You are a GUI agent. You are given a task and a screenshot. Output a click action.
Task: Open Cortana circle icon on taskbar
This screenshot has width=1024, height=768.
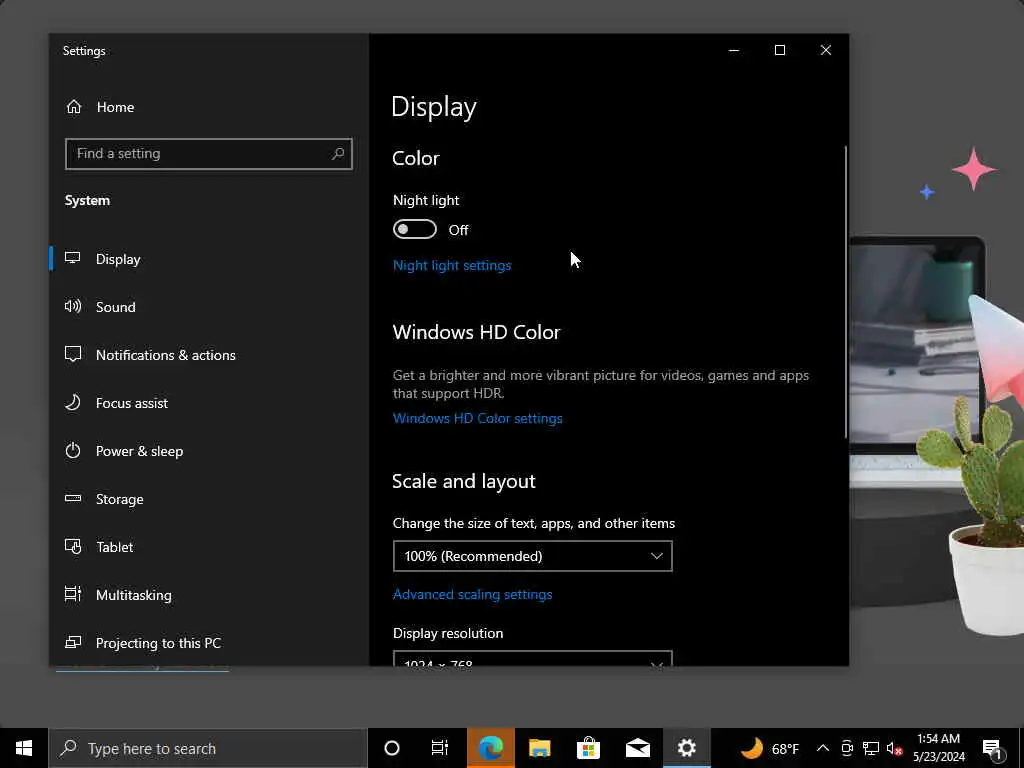tap(392, 748)
